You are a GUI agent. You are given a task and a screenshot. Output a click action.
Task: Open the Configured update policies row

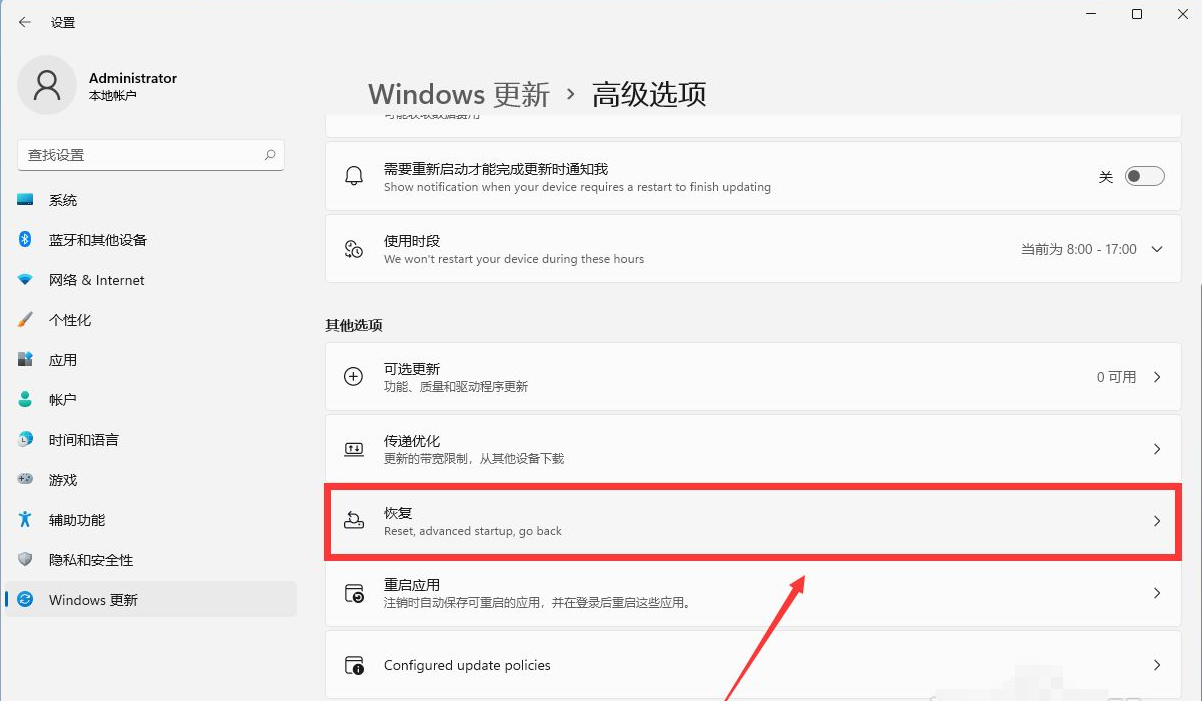pos(753,665)
